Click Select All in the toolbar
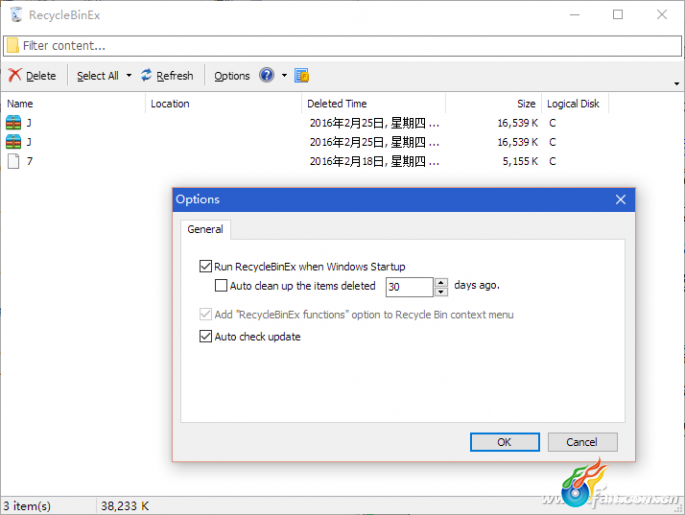This screenshot has width=685, height=515. pos(98,76)
